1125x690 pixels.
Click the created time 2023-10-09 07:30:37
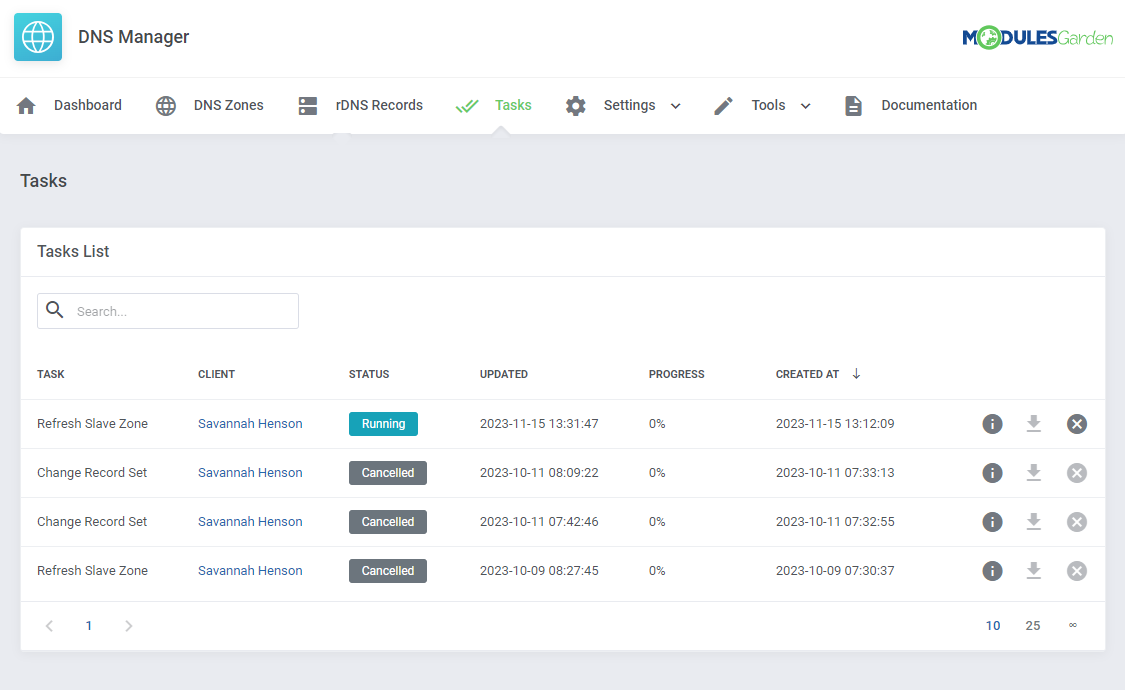click(835, 571)
